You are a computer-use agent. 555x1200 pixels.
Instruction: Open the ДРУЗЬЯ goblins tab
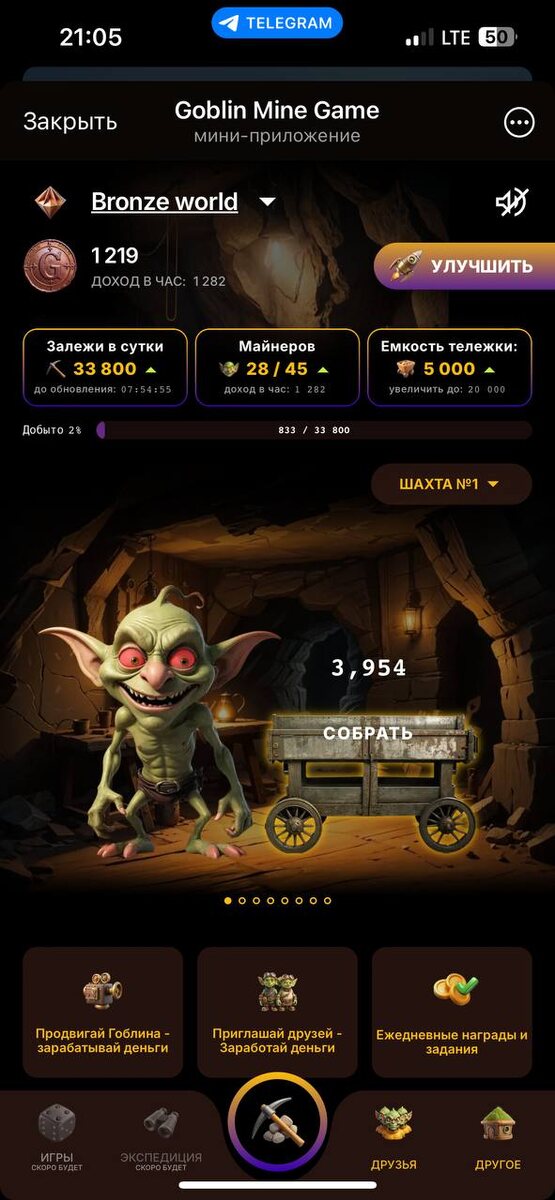click(x=393, y=1136)
